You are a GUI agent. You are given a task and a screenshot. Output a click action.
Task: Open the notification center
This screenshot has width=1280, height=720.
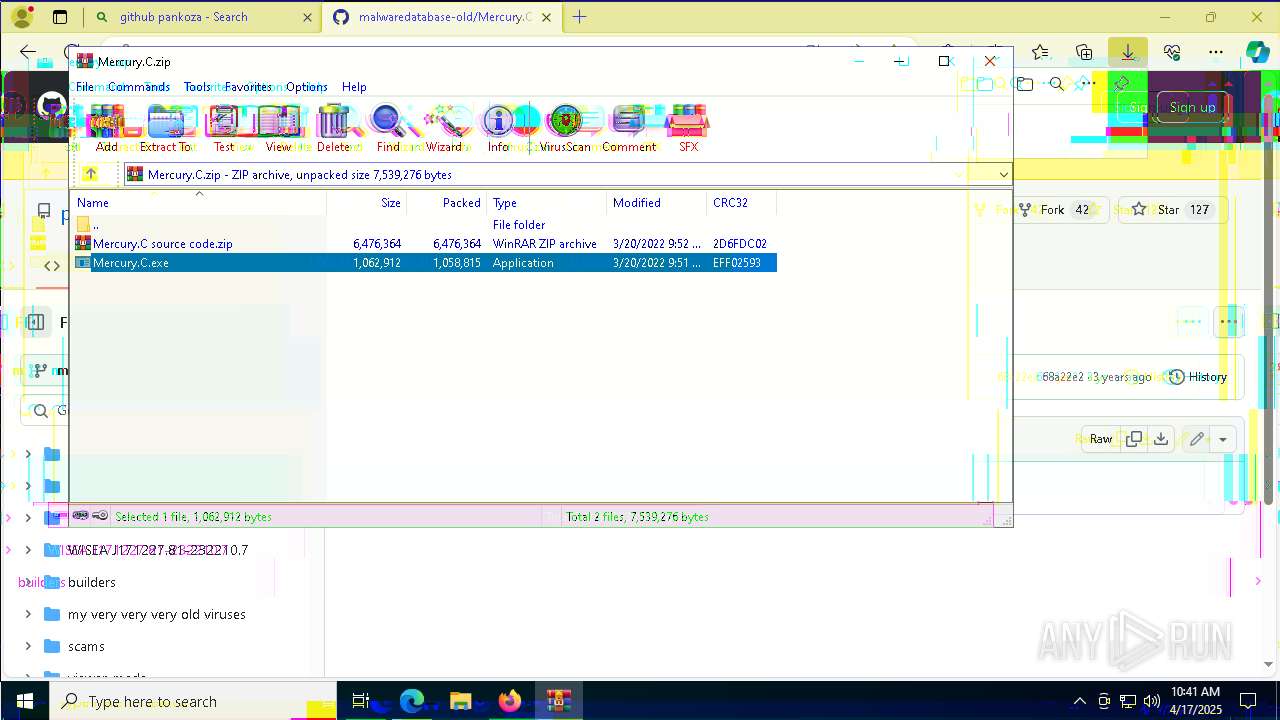click(1248, 701)
